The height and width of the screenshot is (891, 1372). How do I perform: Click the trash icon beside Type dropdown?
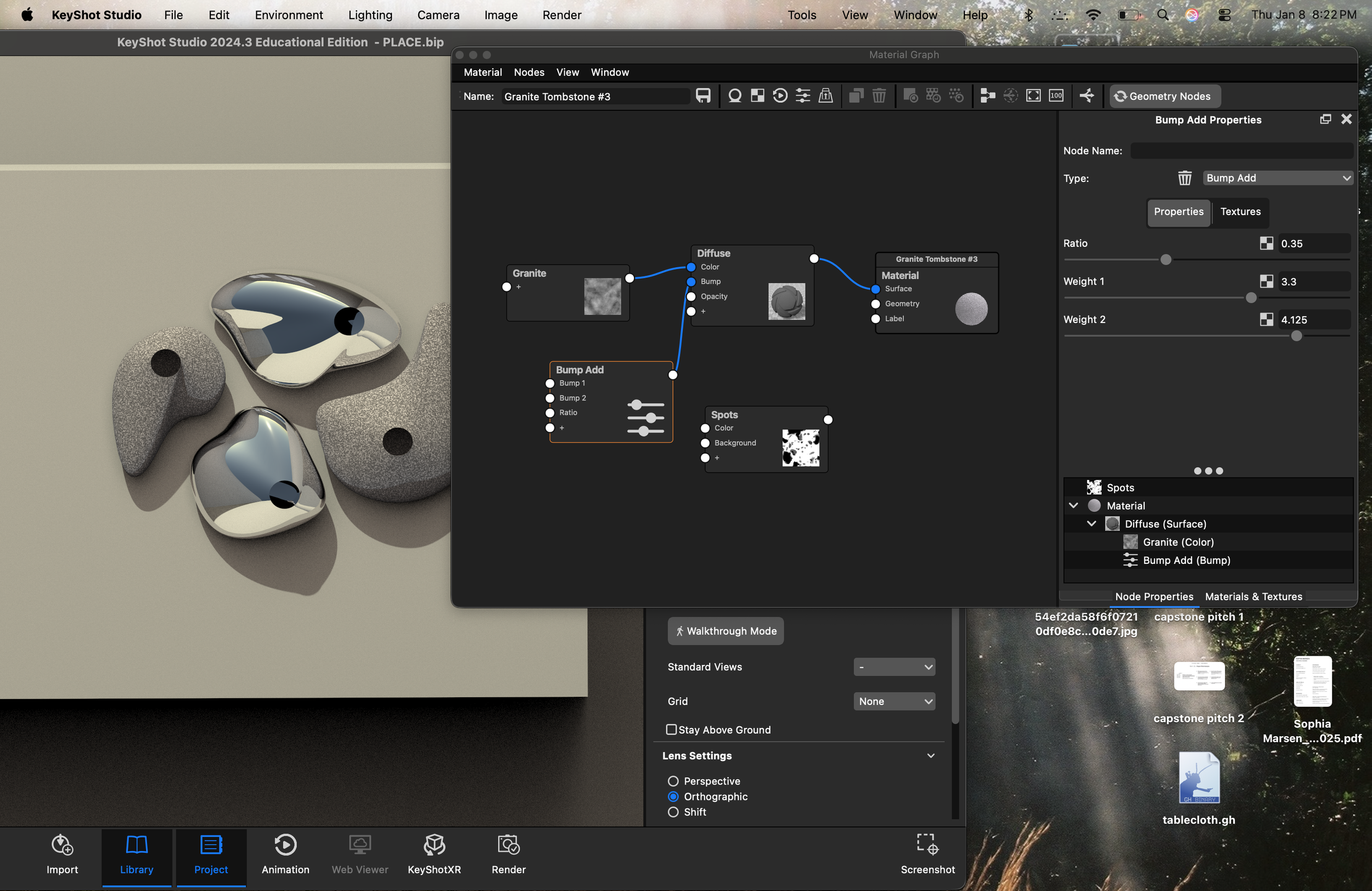tap(1184, 178)
